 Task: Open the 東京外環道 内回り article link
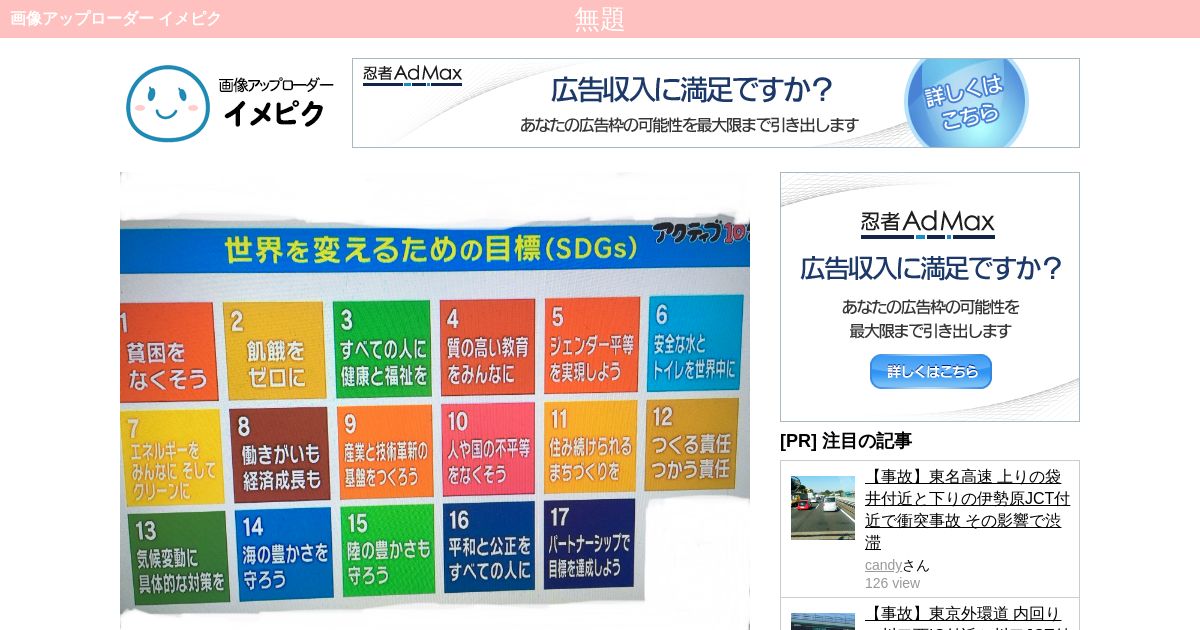click(x=967, y=616)
